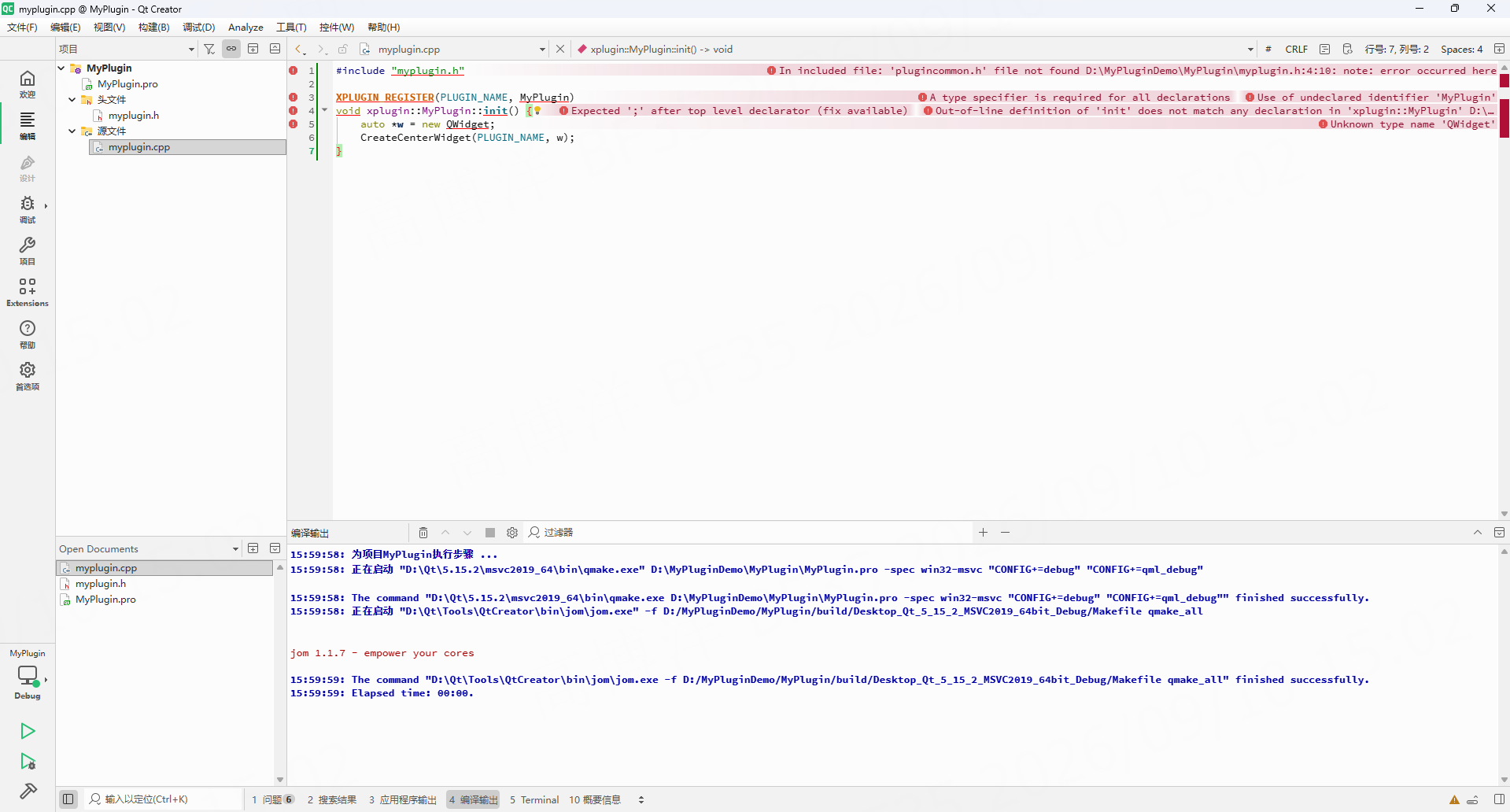Select MyPlugin.pro in Open Documents
1510x812 pixels.
click(105, 600)
